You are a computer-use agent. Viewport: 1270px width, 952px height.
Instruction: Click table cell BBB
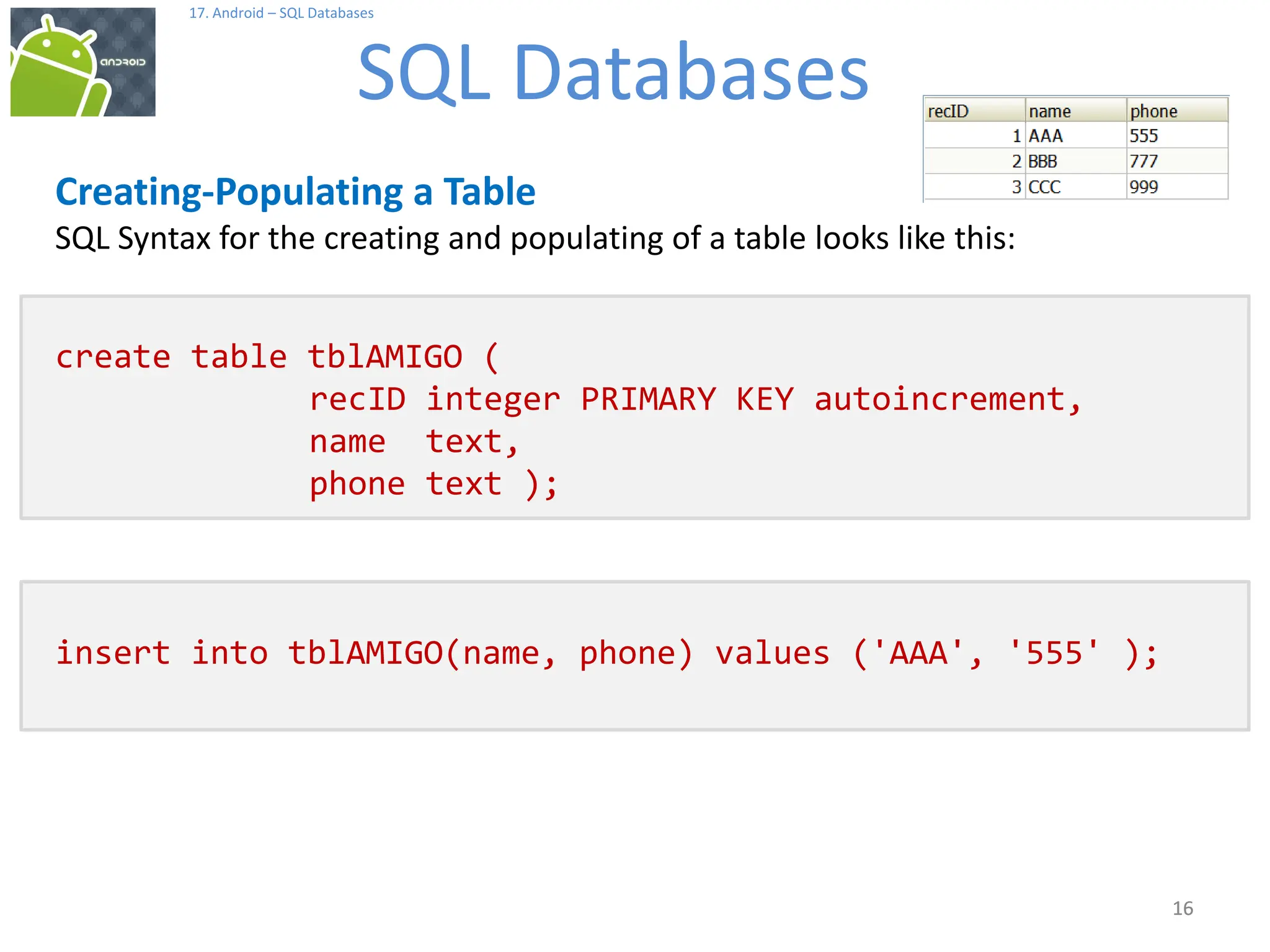click(x=1075, y=161)
